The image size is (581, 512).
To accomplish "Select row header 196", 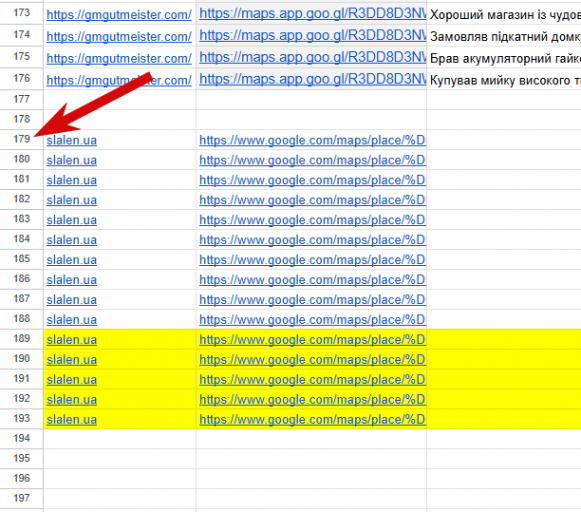I will pyautogui.click(x=21, y=478).
